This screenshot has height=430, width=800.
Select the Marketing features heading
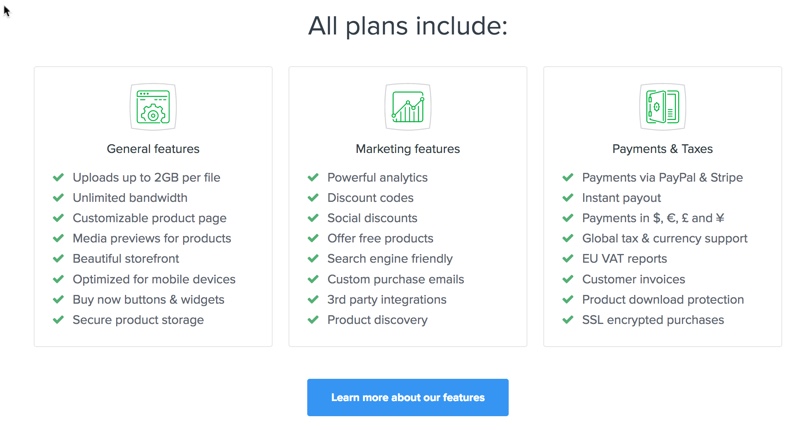[x=408, y=149]
